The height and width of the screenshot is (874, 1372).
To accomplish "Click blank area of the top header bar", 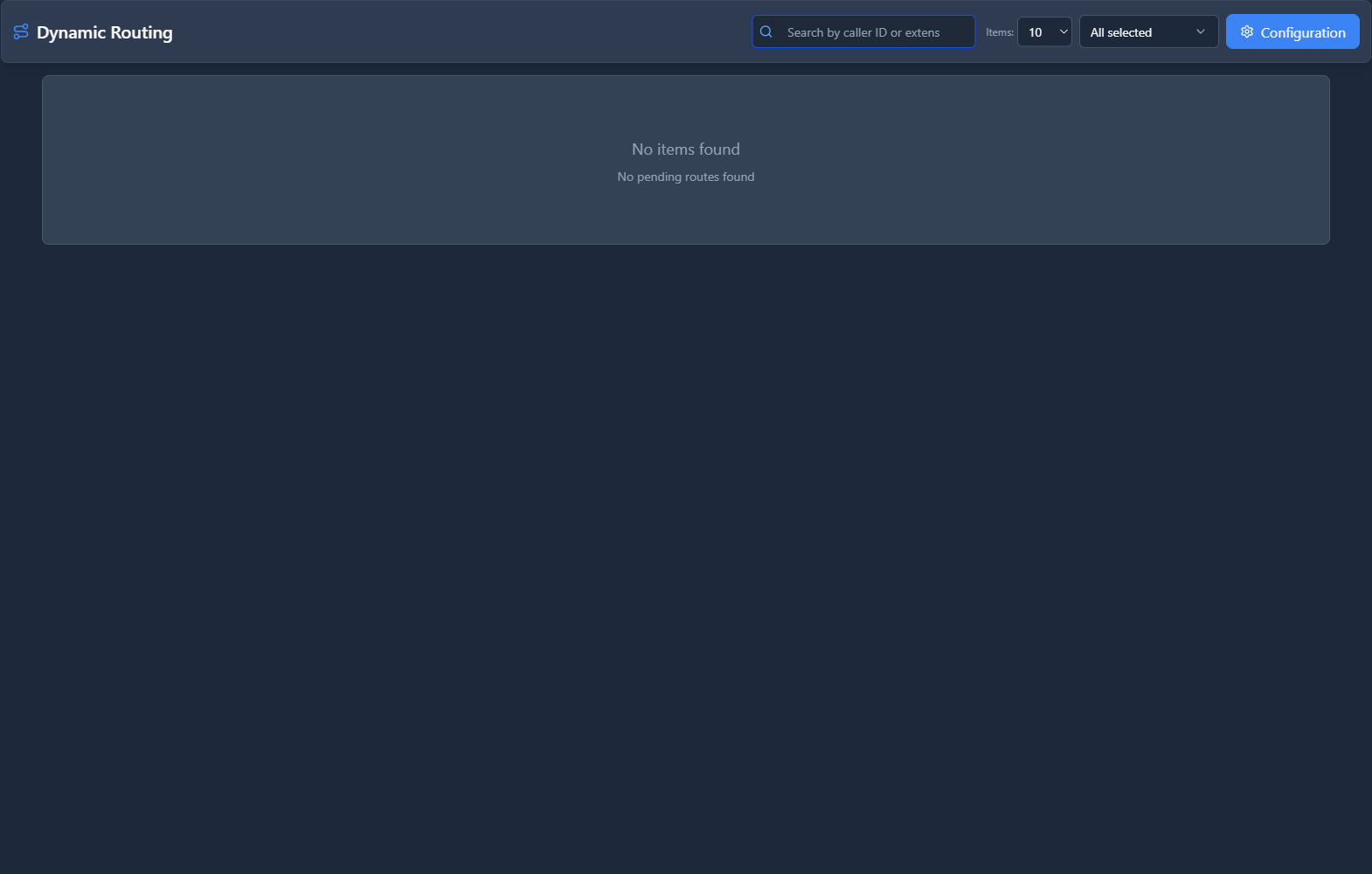I will (454, 32).
